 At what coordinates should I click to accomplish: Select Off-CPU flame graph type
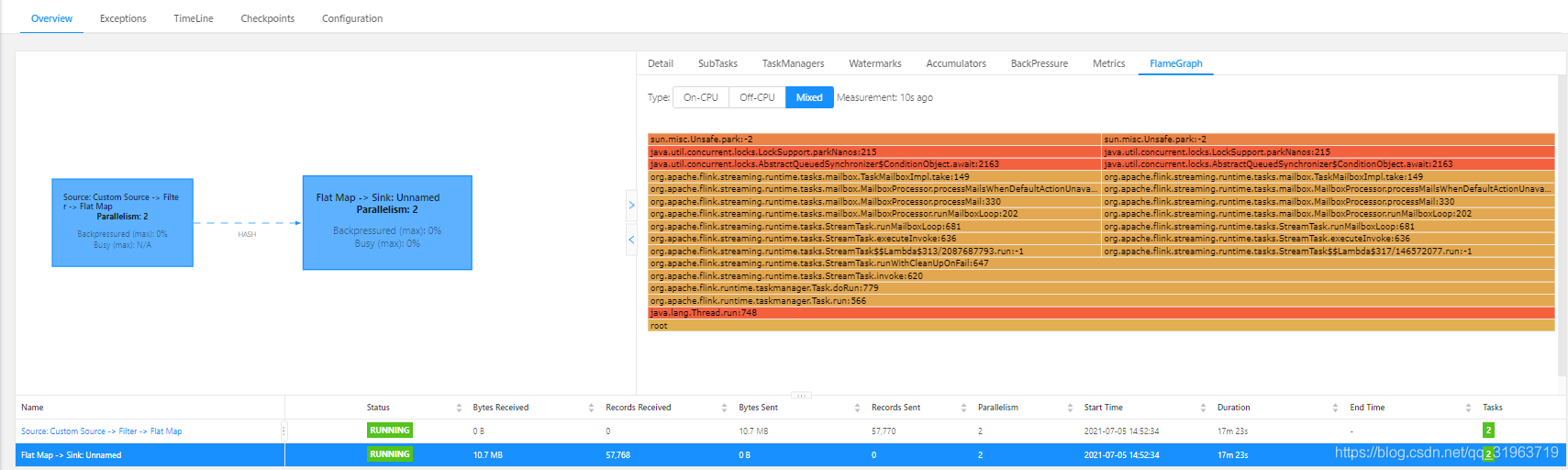pyautogui.click(x=757, y=97)
